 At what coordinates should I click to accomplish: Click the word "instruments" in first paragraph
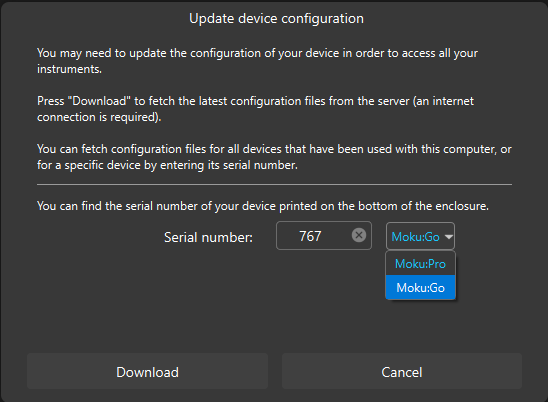pos(69,69)
